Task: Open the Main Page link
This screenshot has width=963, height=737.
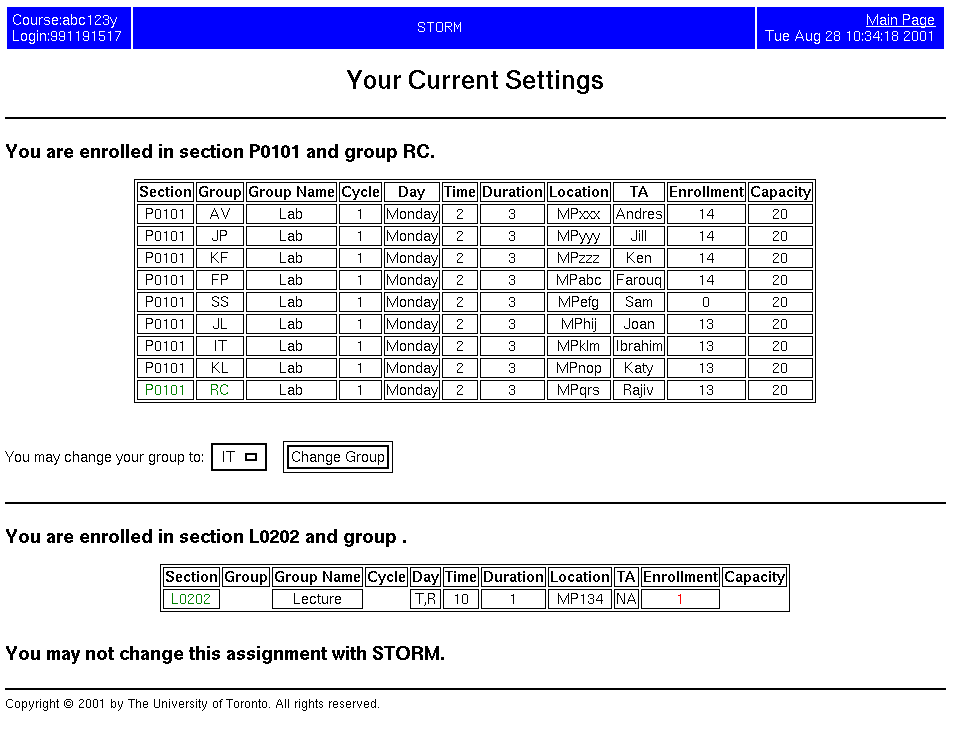Action: click(899, 19)
